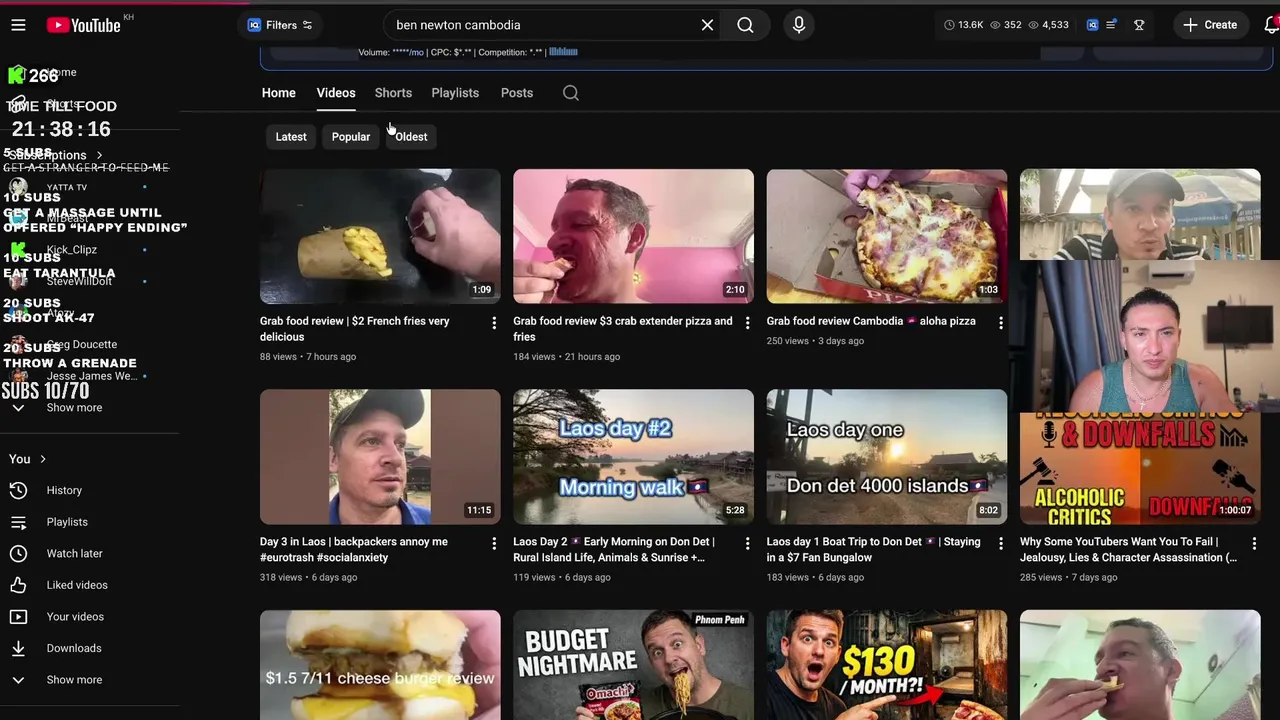Open options for 'Why Some YouTubers' video
Screen dimensions: 1280x720
click(x=1254, y=543)
